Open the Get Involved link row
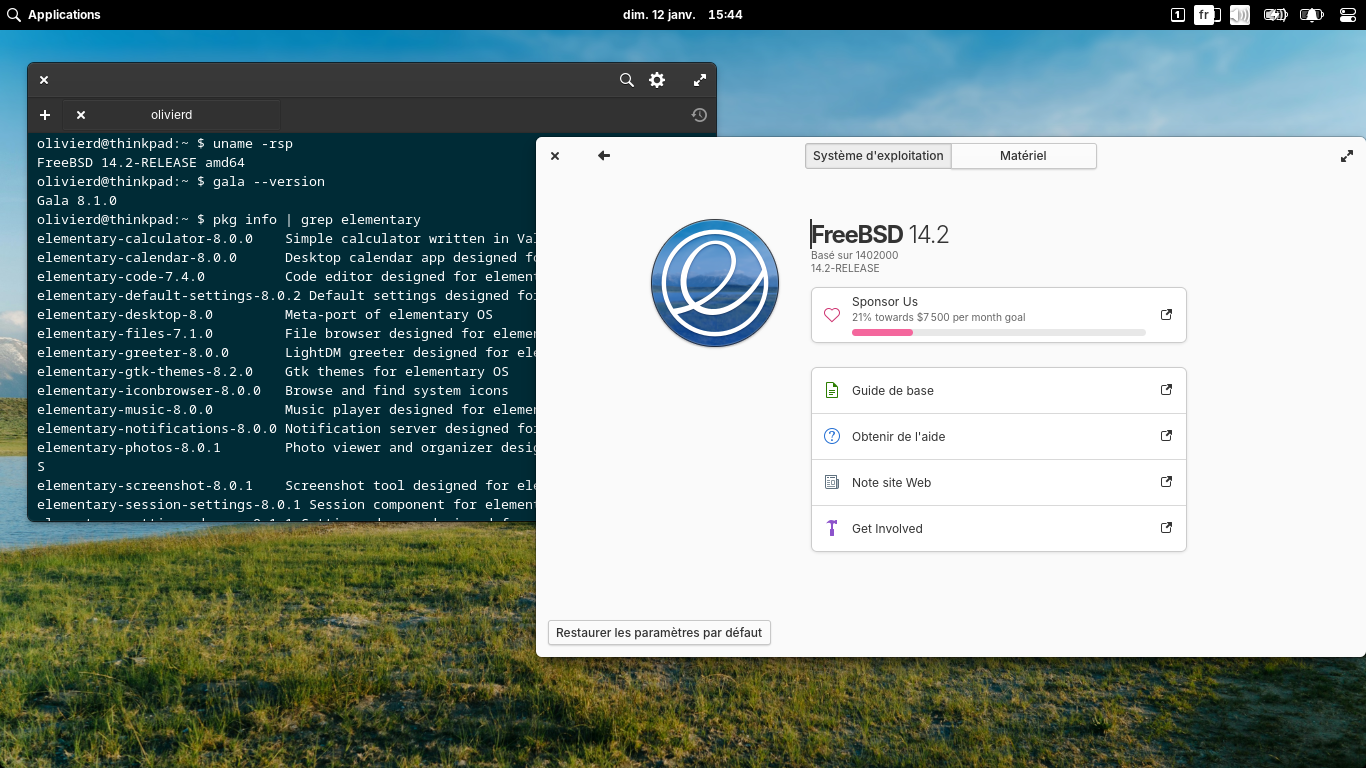Viewport: 1366px width, 768px height. 999,528
